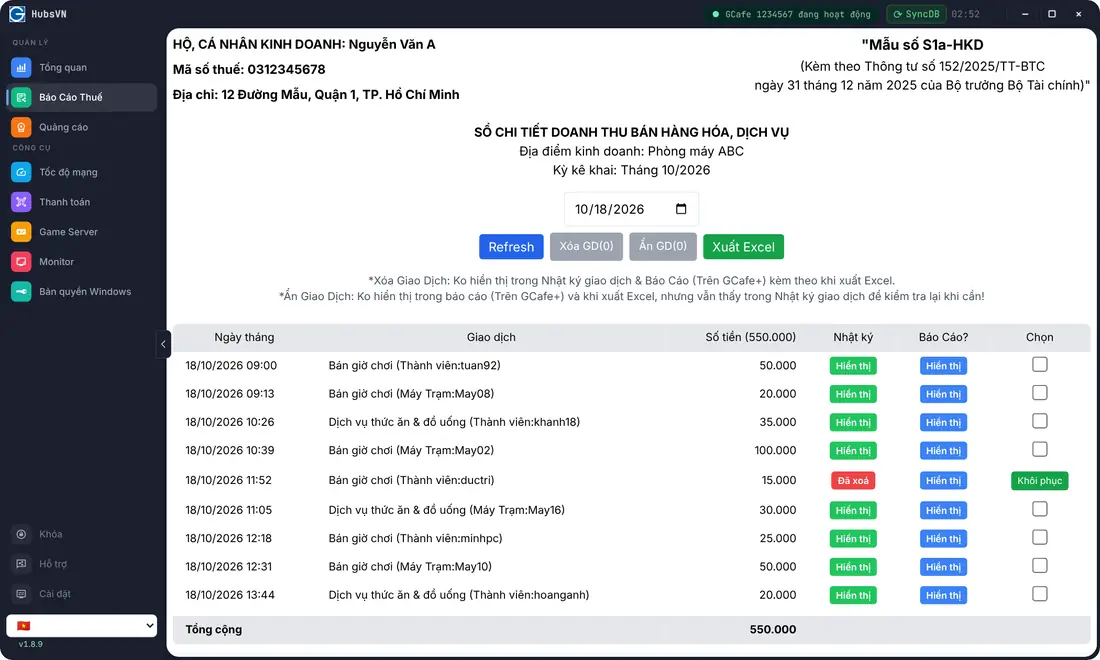Viewport: 1100px width, 660px height.
Task: Tick checkbox for khanh18 10:26 transaction
Action: click(x=1040, y=421)
